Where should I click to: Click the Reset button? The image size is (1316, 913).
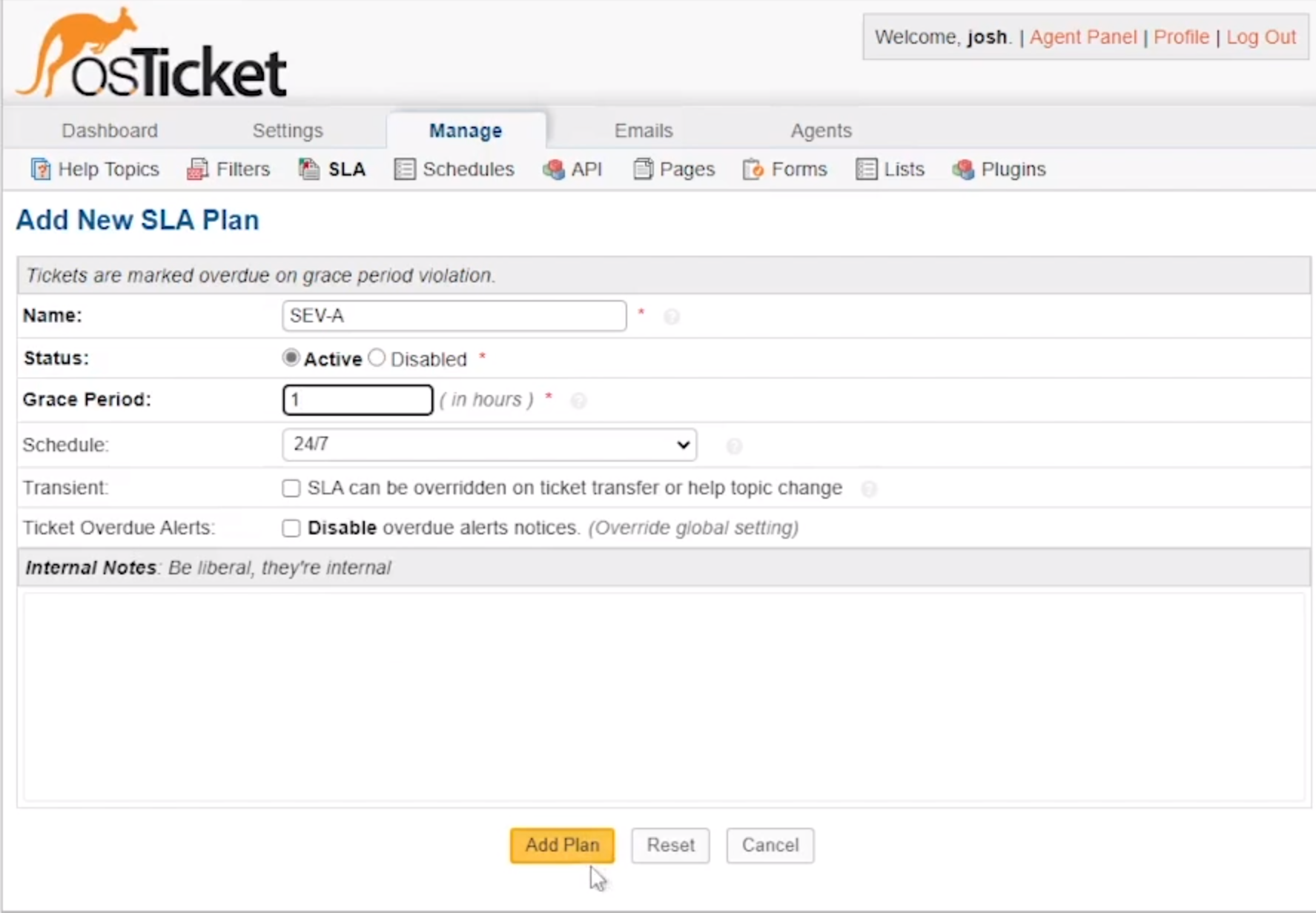coord(669,845)
